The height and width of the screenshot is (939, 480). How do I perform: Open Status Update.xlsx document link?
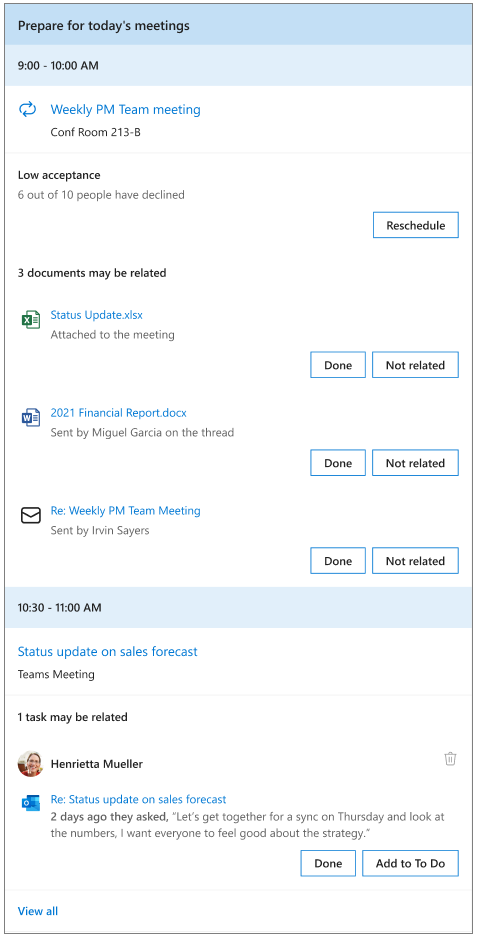(96, 314)
